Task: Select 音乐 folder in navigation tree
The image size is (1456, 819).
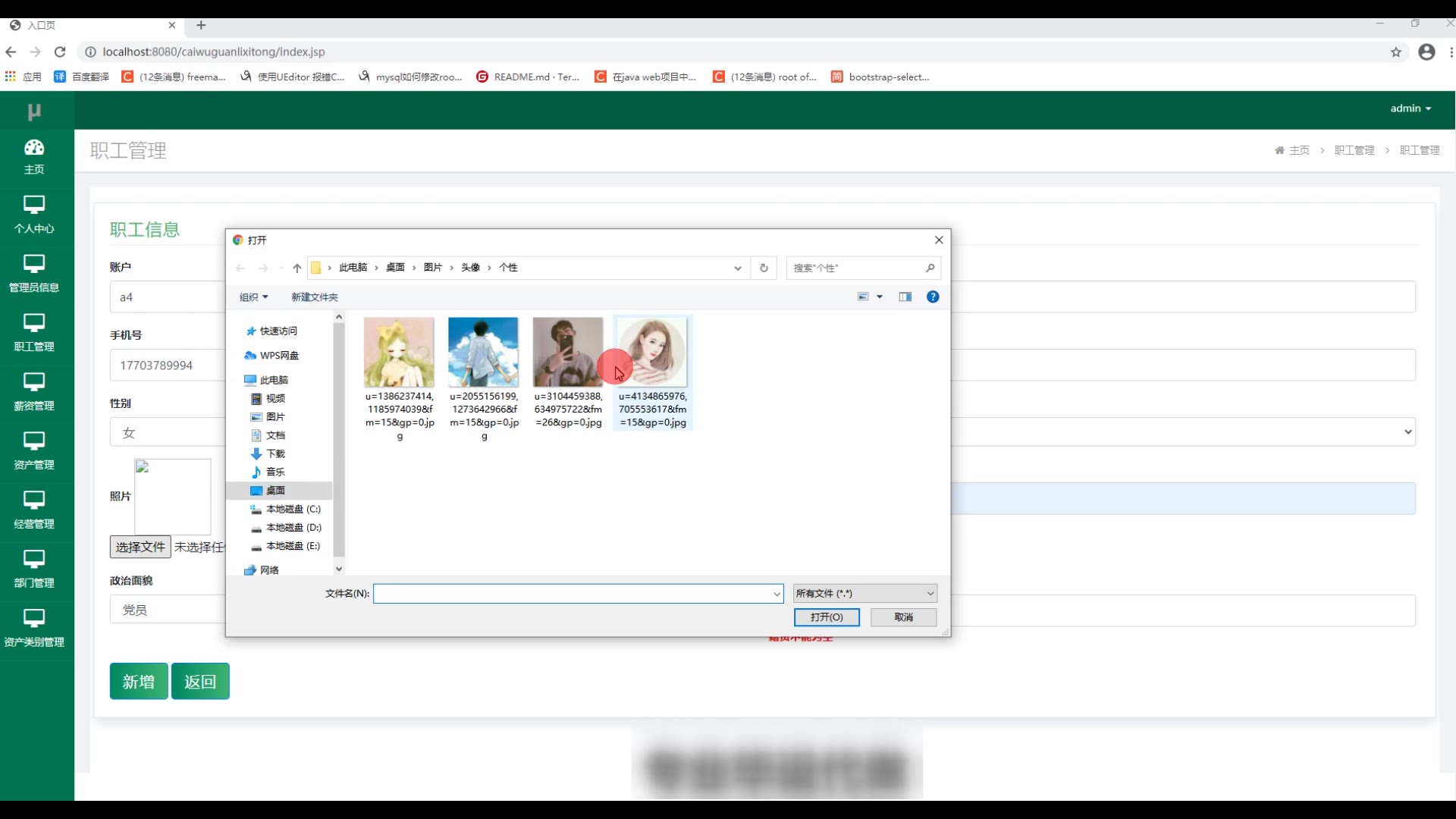Action: 268,472
